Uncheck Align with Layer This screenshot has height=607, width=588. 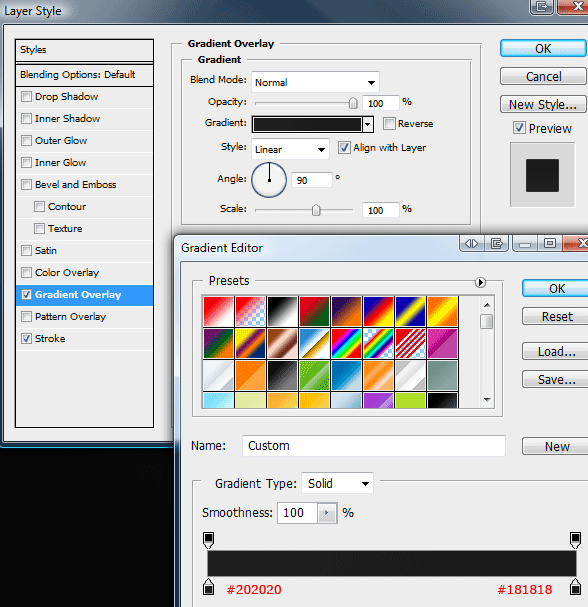tap(344, 147)
